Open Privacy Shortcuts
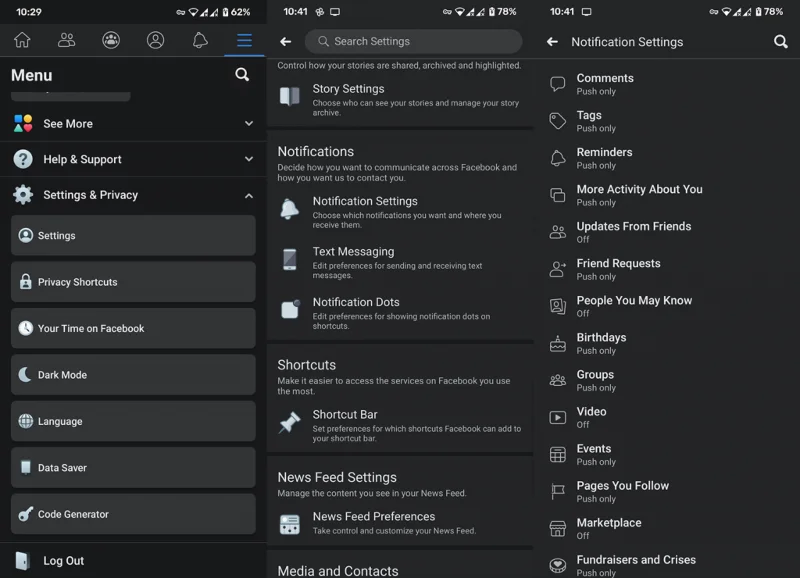Image resolution: width=800 pixels, height=578 pixels. pyautogui.click(x=133, y=282)
